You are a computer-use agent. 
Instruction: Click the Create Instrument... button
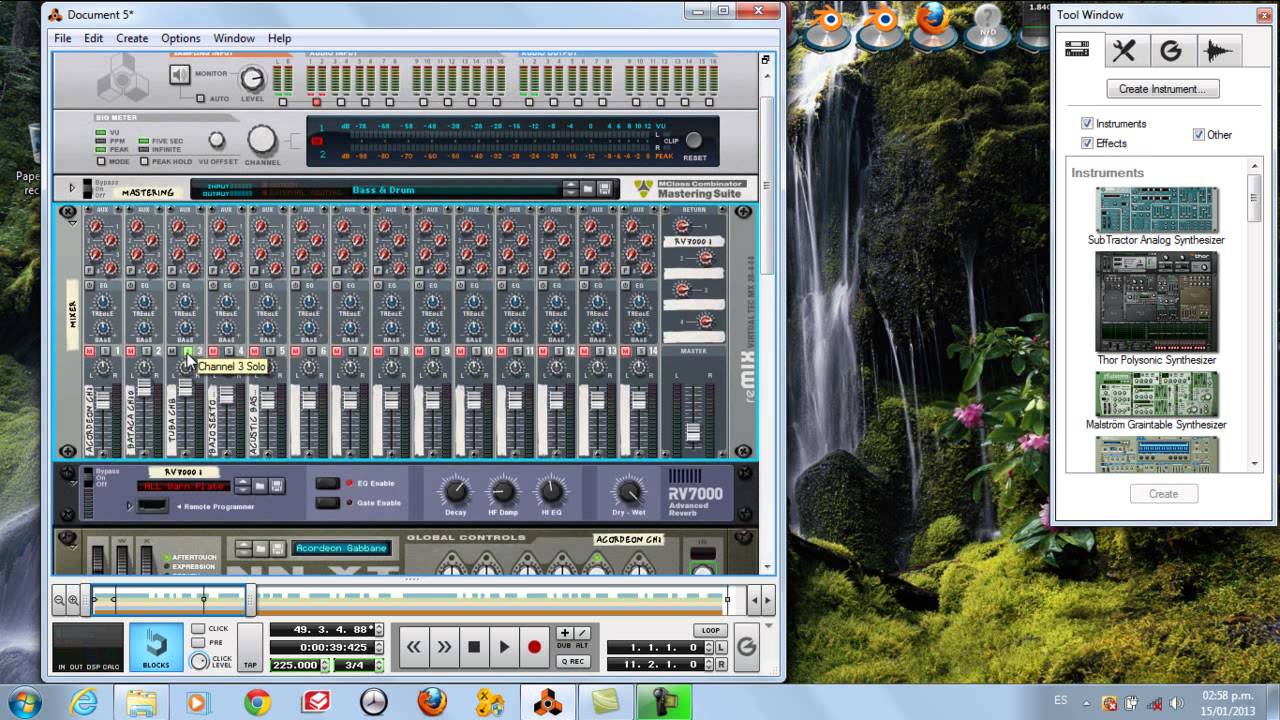pos(1162,89)
